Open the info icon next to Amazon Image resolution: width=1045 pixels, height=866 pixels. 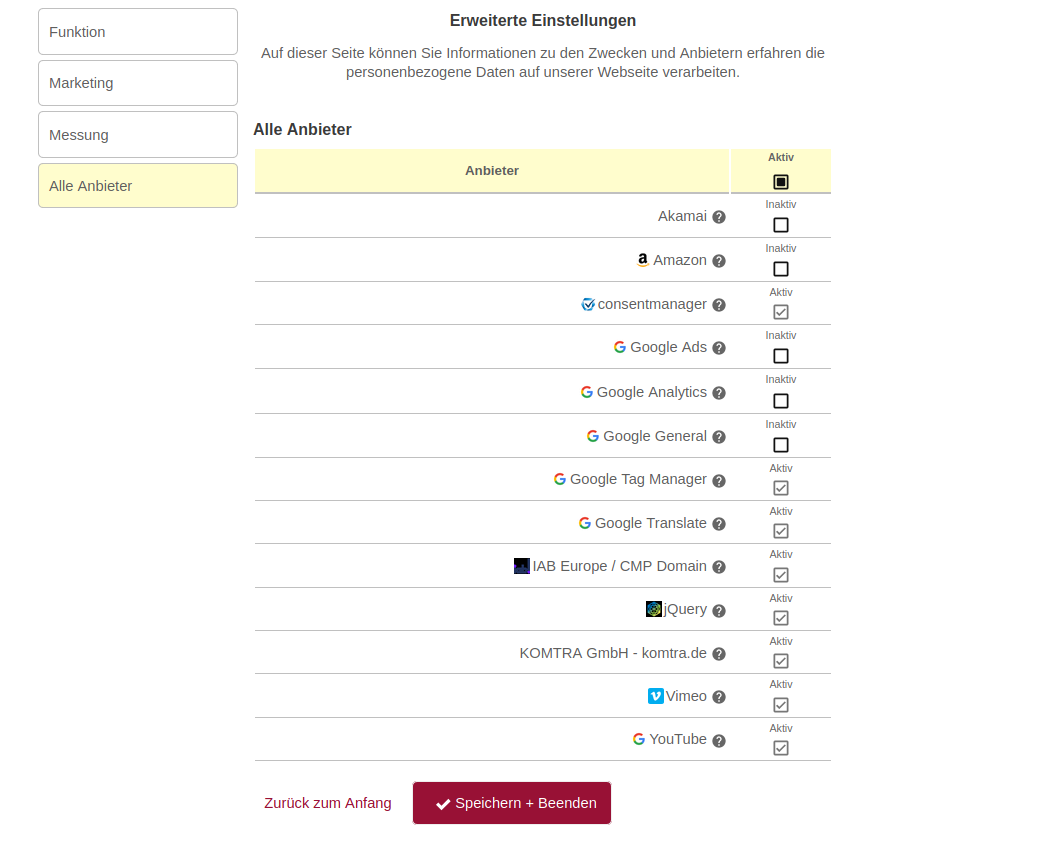click(719, 261)
